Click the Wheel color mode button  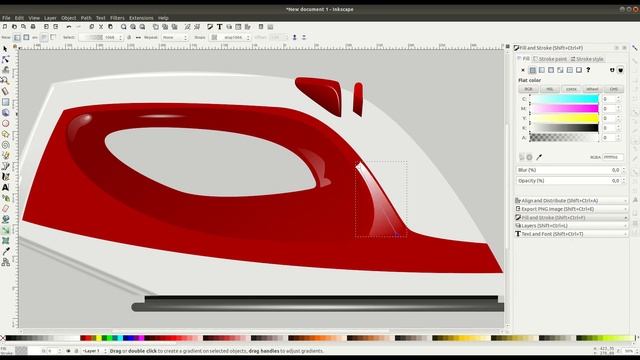tap(592, 89)
